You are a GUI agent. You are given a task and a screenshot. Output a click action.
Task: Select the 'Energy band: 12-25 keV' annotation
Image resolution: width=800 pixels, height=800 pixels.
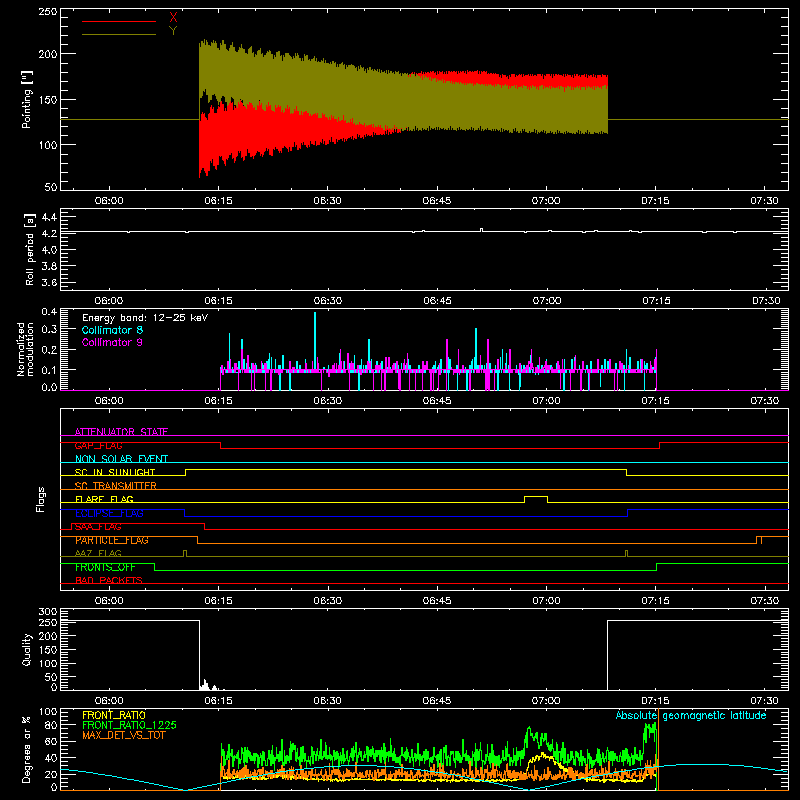[x=145, y=318]
